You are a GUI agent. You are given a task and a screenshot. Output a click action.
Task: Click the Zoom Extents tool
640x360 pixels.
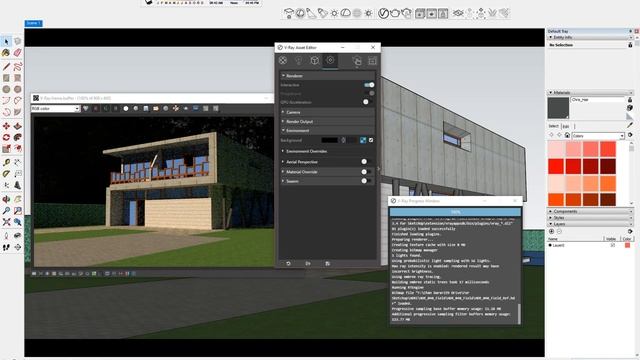coord(6,222)
